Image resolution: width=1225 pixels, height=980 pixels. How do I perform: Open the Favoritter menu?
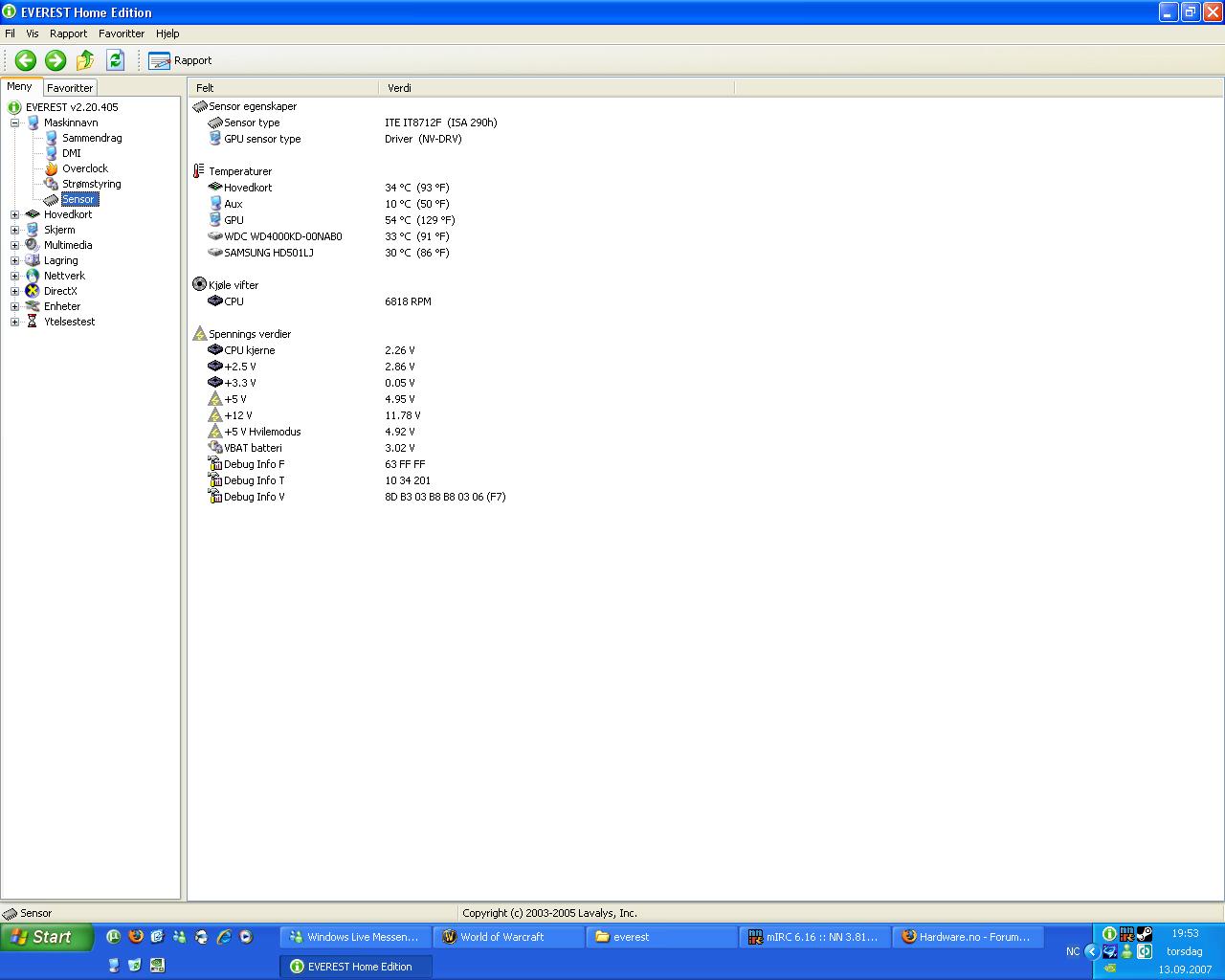pos(122,33)
